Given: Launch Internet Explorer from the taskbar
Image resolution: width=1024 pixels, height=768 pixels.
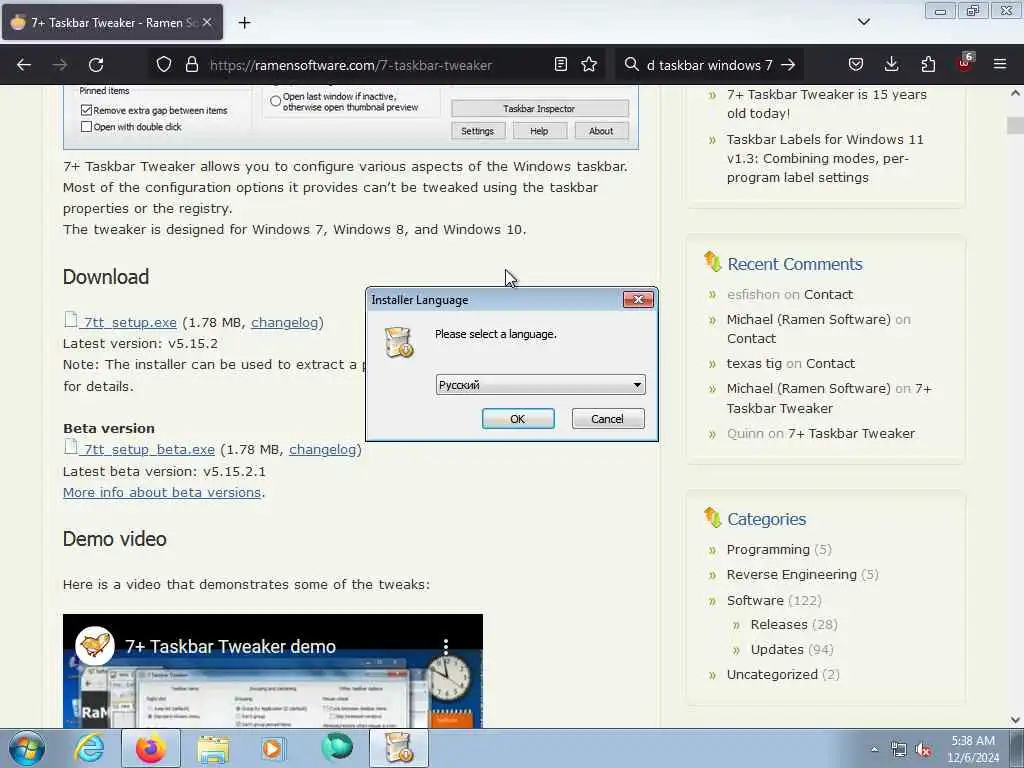Looking at the screenshot, I should (x=89, y=748).
